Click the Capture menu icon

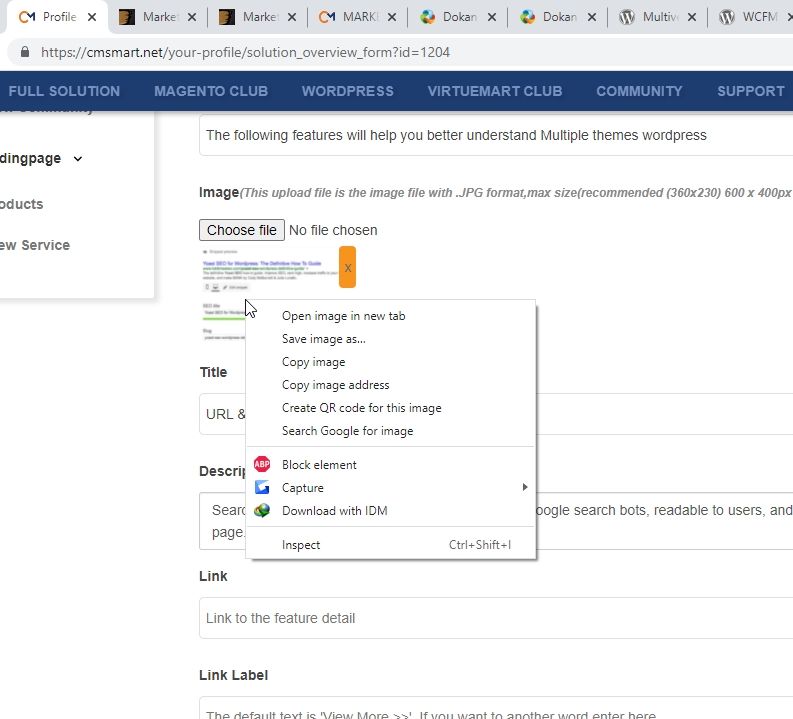click(x=262, y=488)
